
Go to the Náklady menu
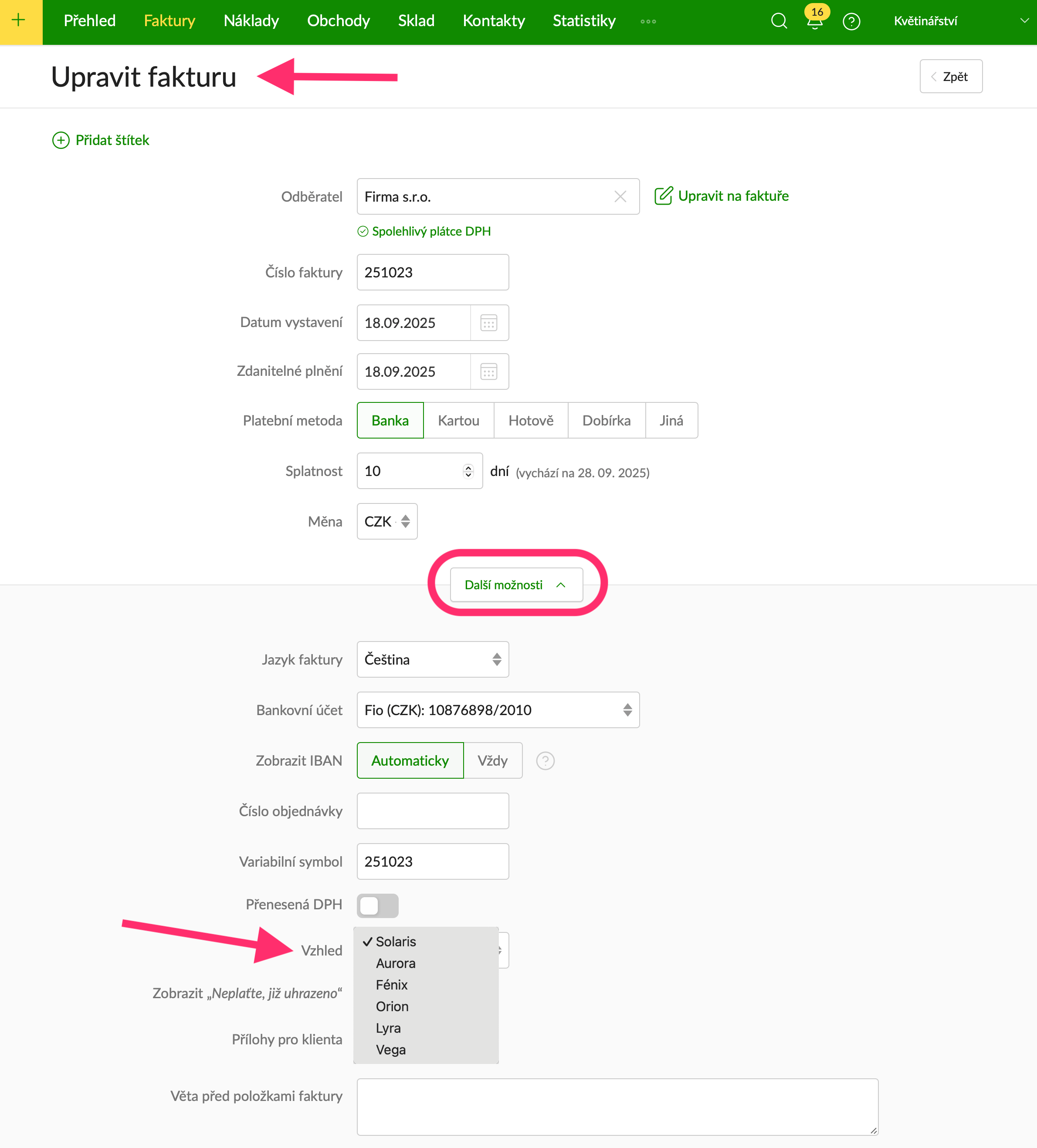coord(251,21)
